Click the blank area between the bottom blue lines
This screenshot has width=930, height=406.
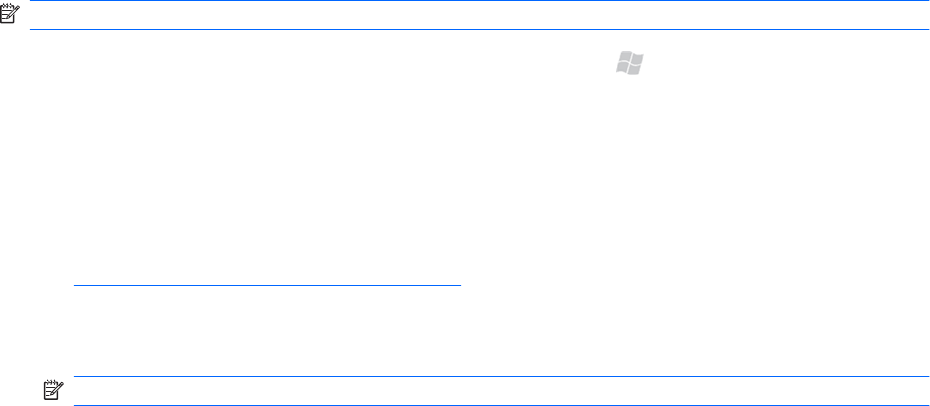490,391
